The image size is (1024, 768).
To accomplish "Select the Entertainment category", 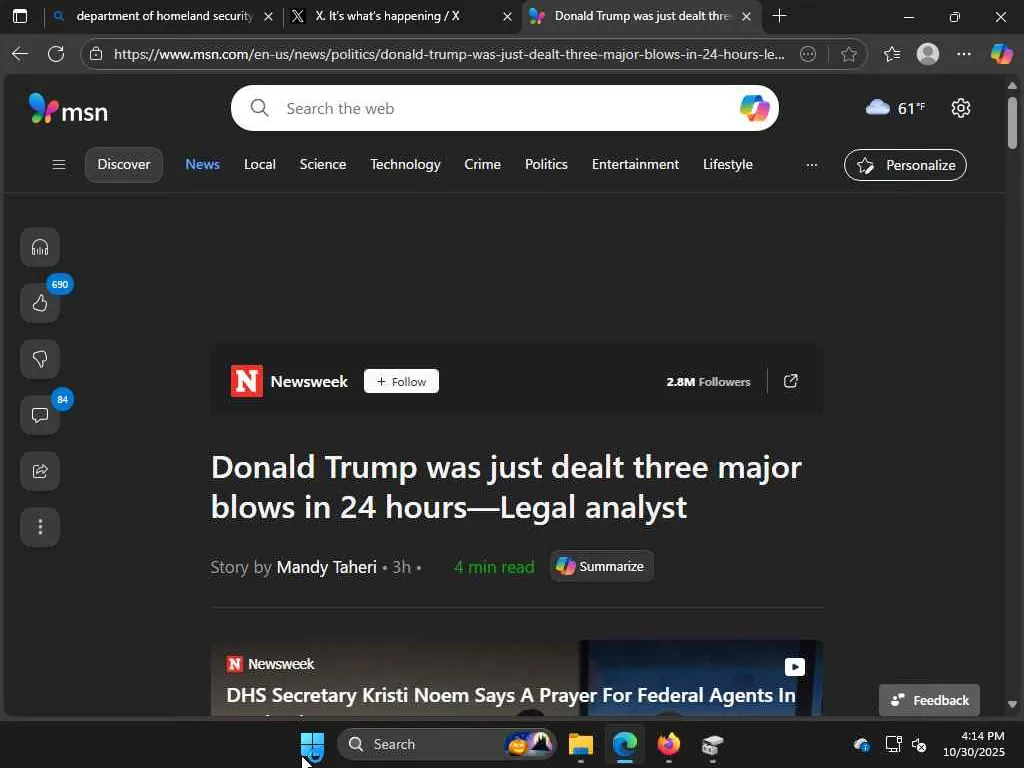I will point(635,165).
